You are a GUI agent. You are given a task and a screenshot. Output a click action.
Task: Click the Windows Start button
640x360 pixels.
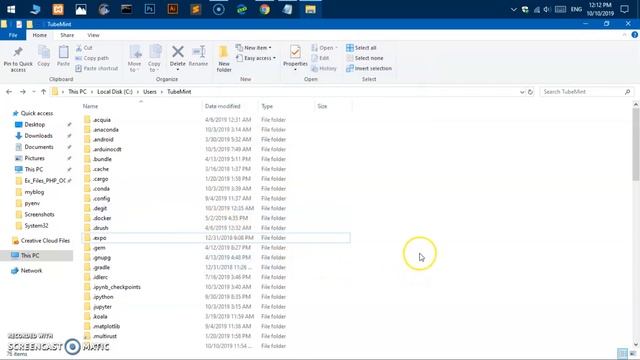click(11, 9)
